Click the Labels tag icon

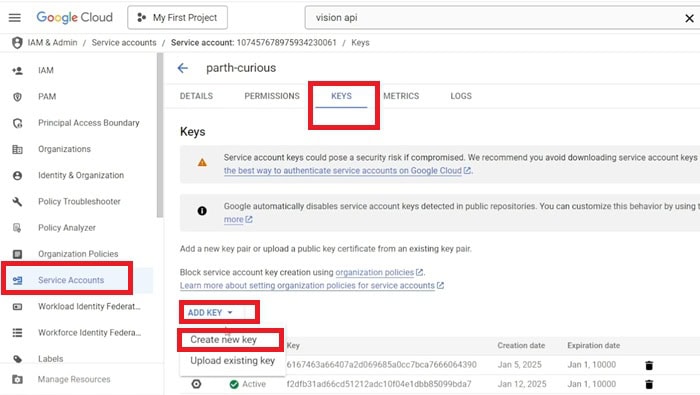tap(17, 359)
